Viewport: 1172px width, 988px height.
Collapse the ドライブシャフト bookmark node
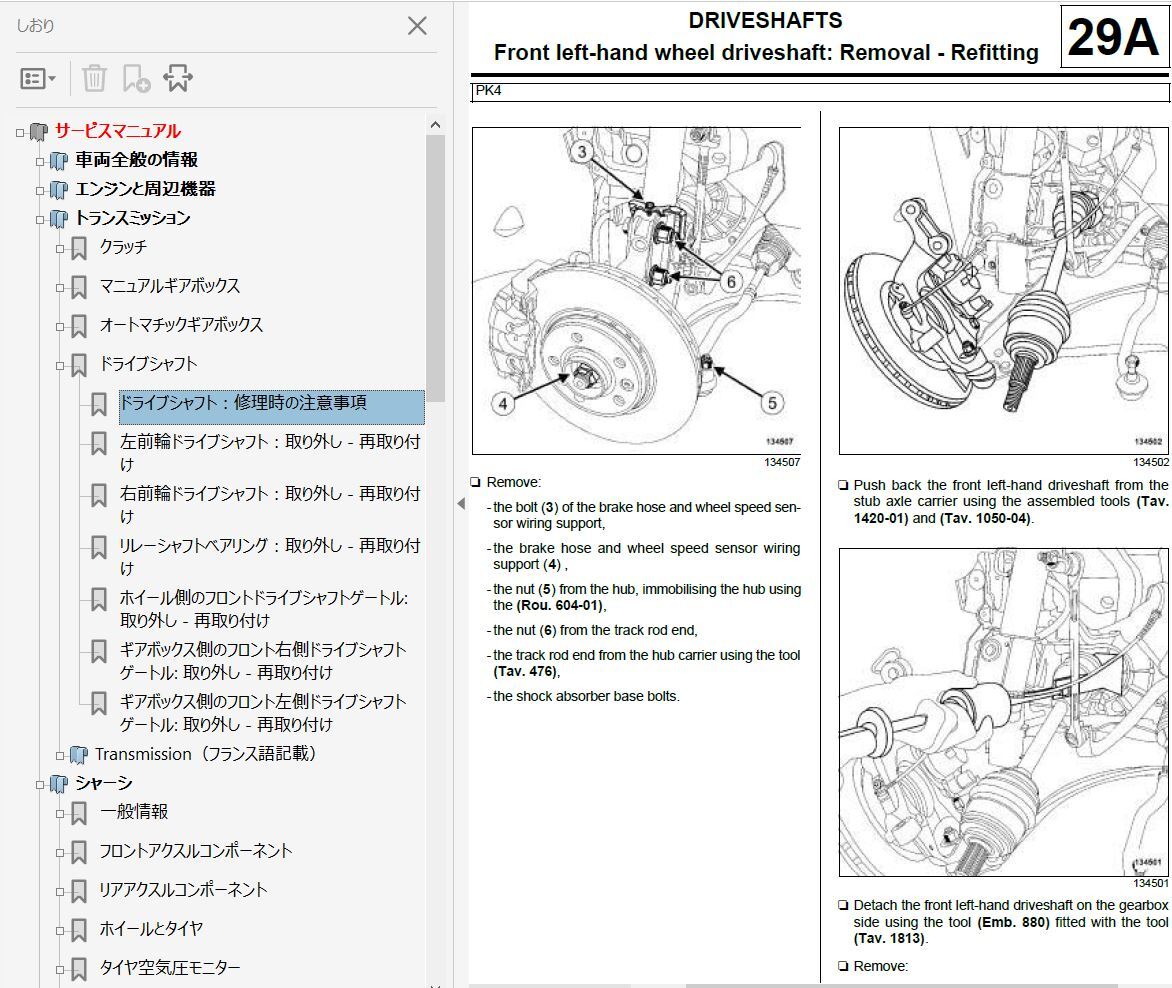pyautogui.click(x=60, y=366)
